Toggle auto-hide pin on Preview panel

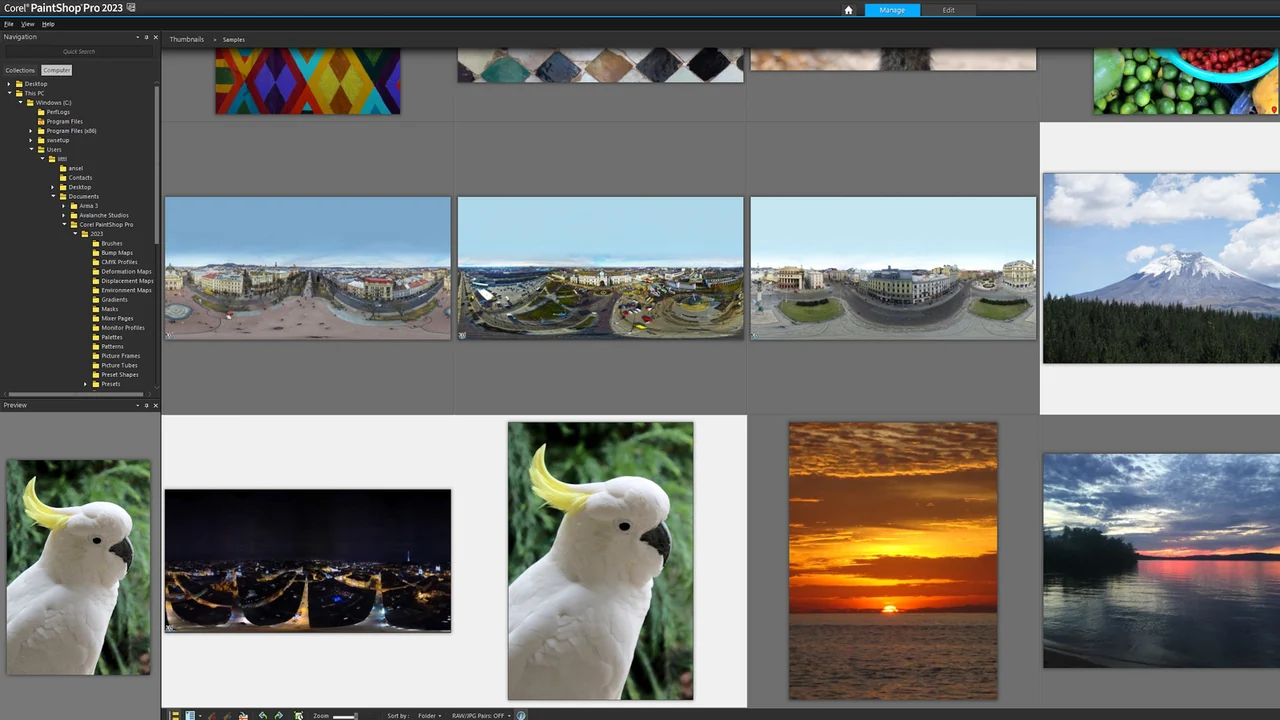point(146,405)
